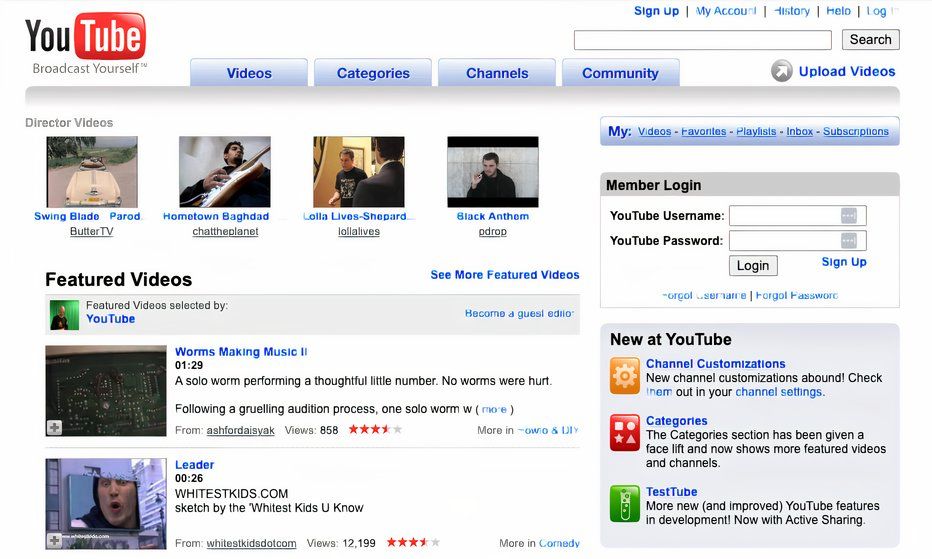The width and height of the screenshot is (932, 559).
Task: Open the Help link
Action: click(x=838, y=11)
